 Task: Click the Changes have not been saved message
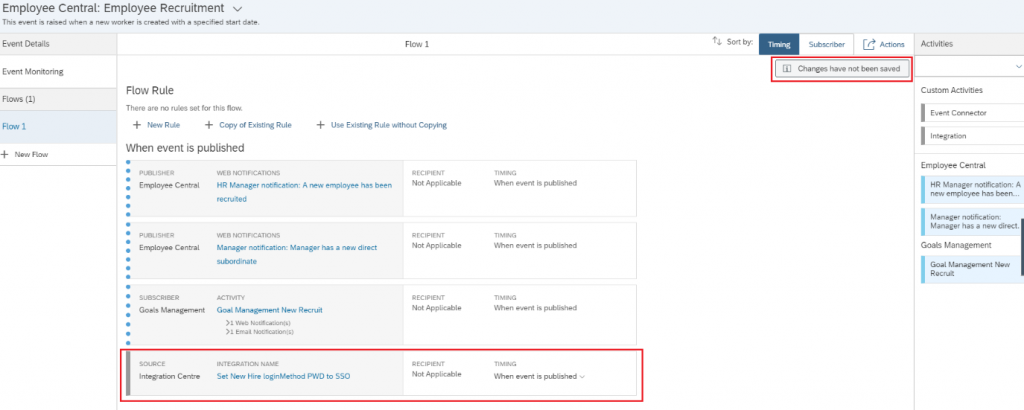tap(841, 68)
